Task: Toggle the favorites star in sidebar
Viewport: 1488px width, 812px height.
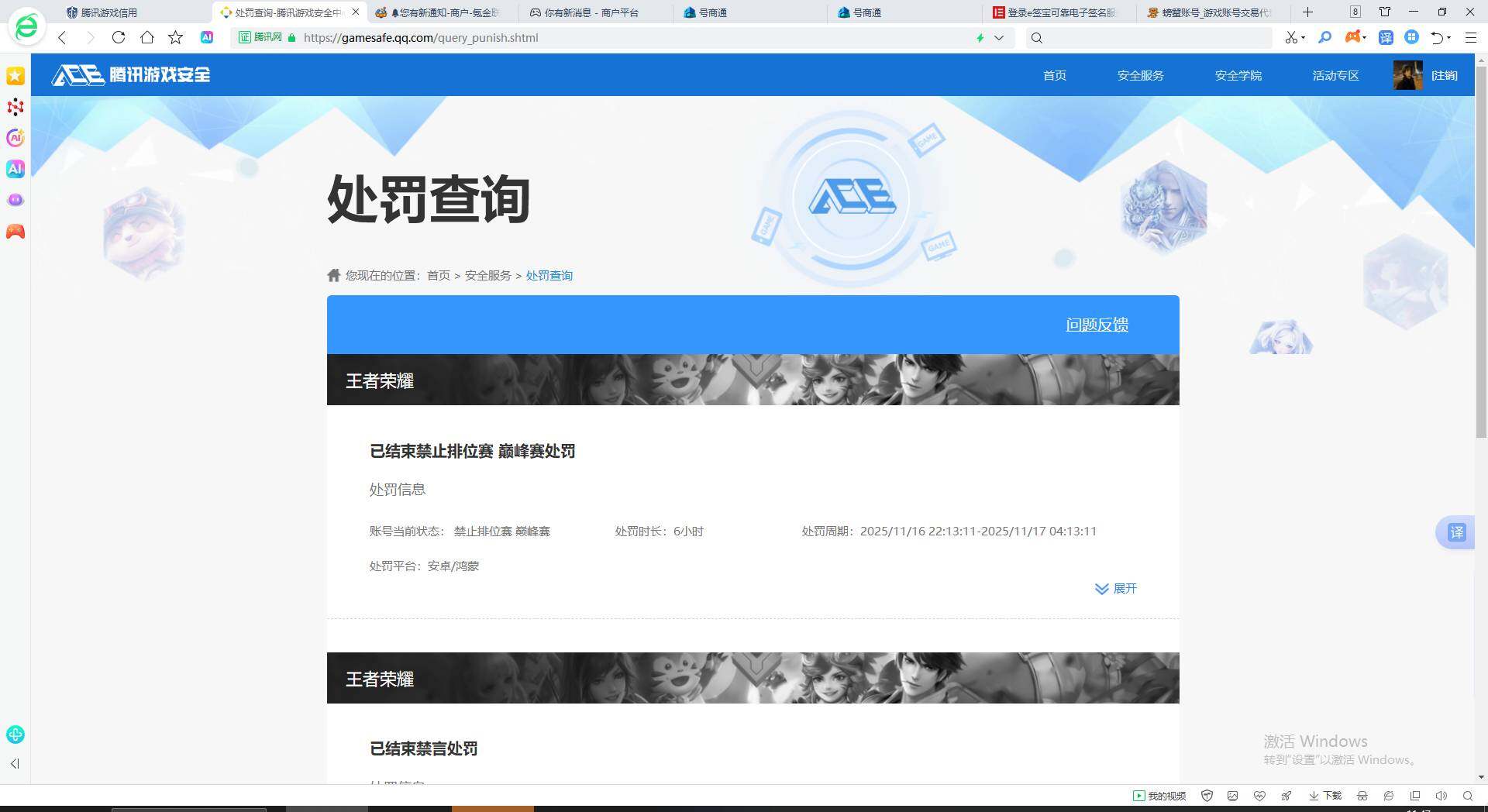Action: (15, 76)
